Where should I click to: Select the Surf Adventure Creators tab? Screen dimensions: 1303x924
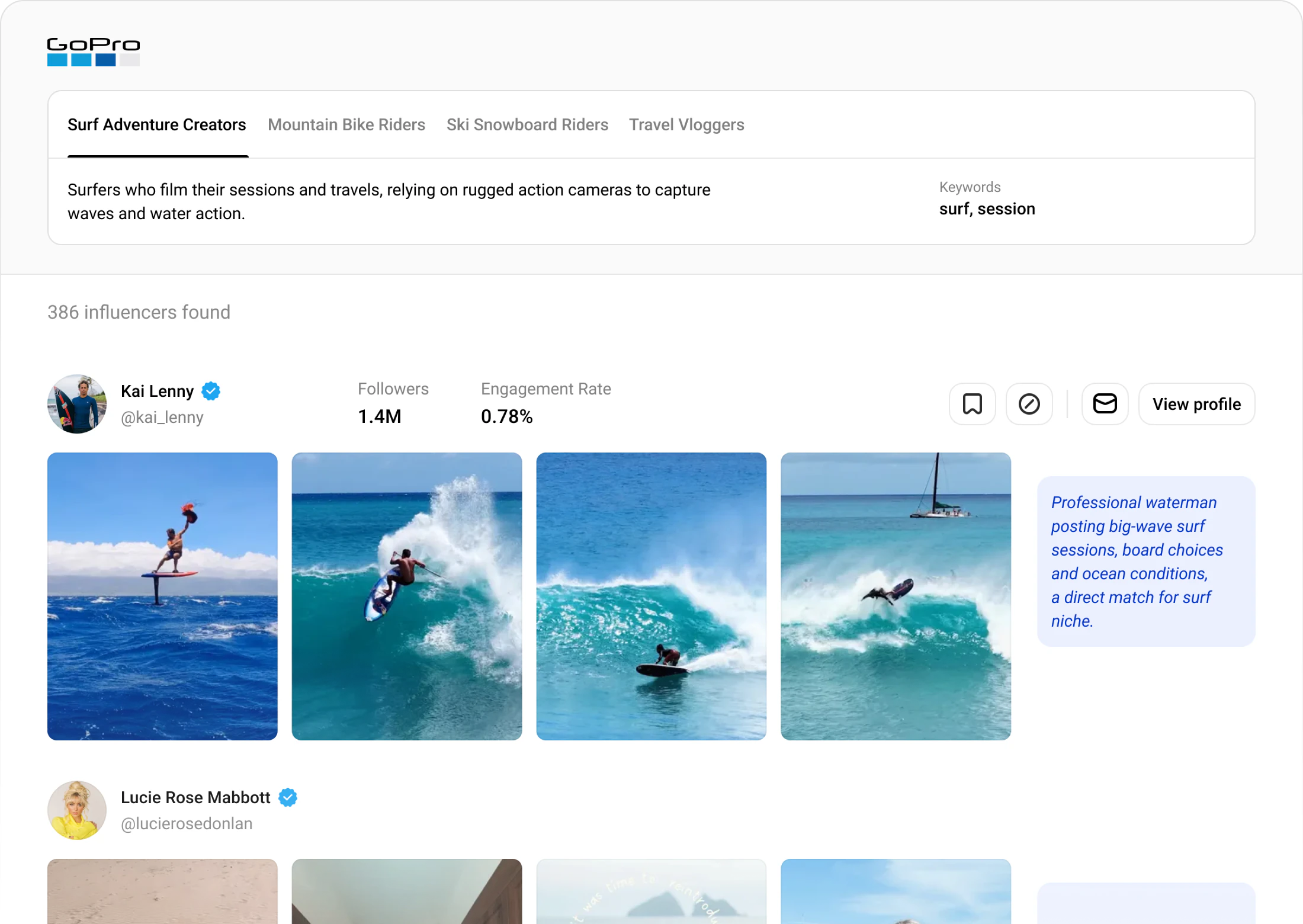(x=157, y=125)
